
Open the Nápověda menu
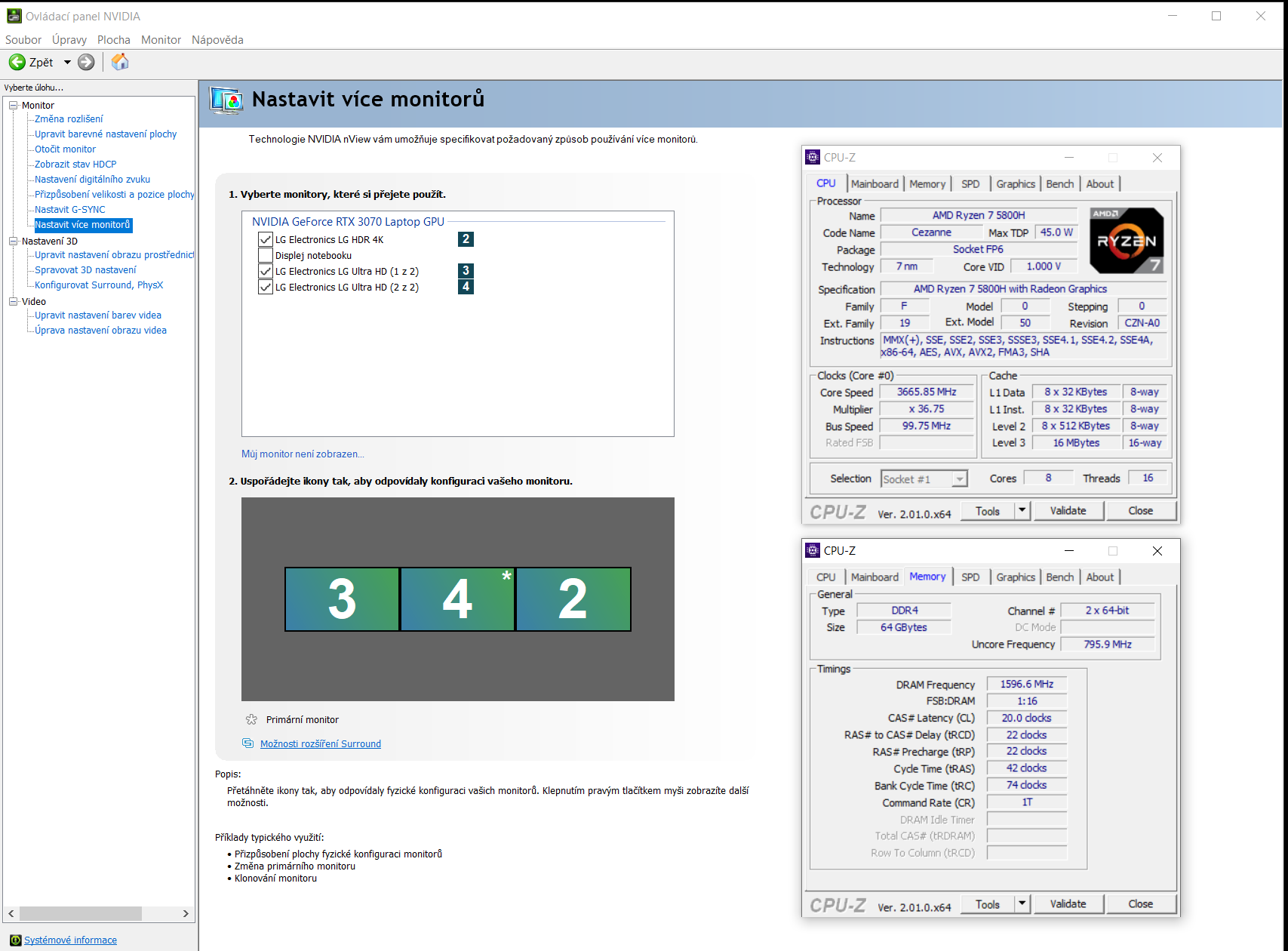pyautogui.click(x=217, y=40)
